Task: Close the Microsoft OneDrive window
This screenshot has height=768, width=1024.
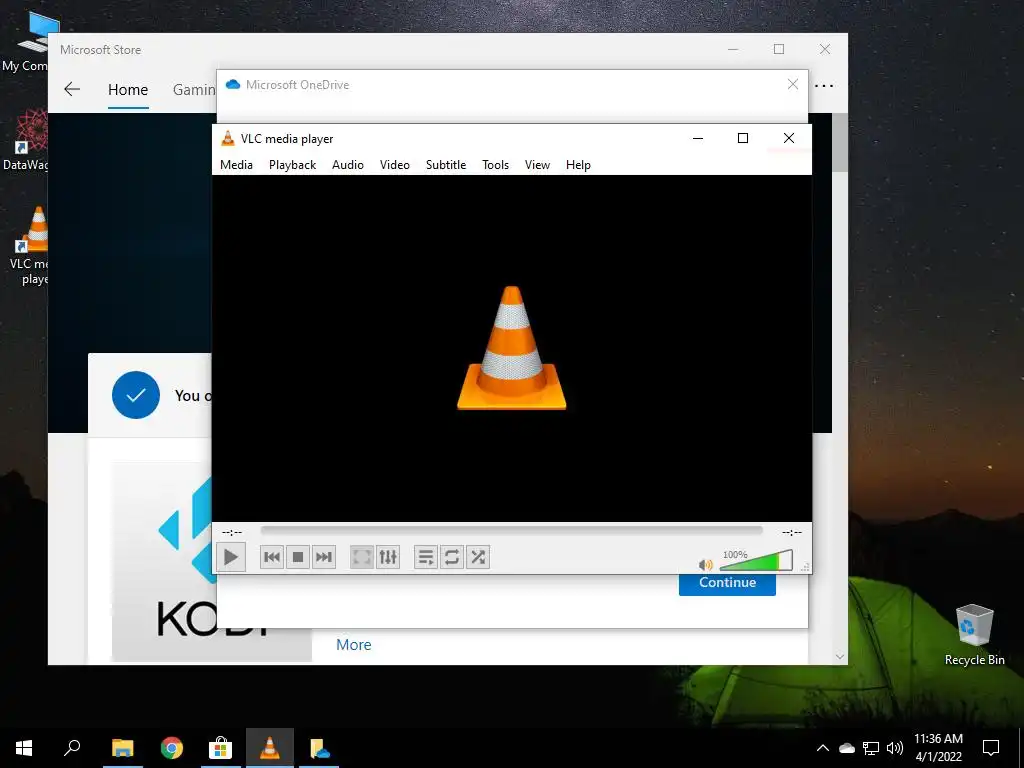Action: pos(793,84)
